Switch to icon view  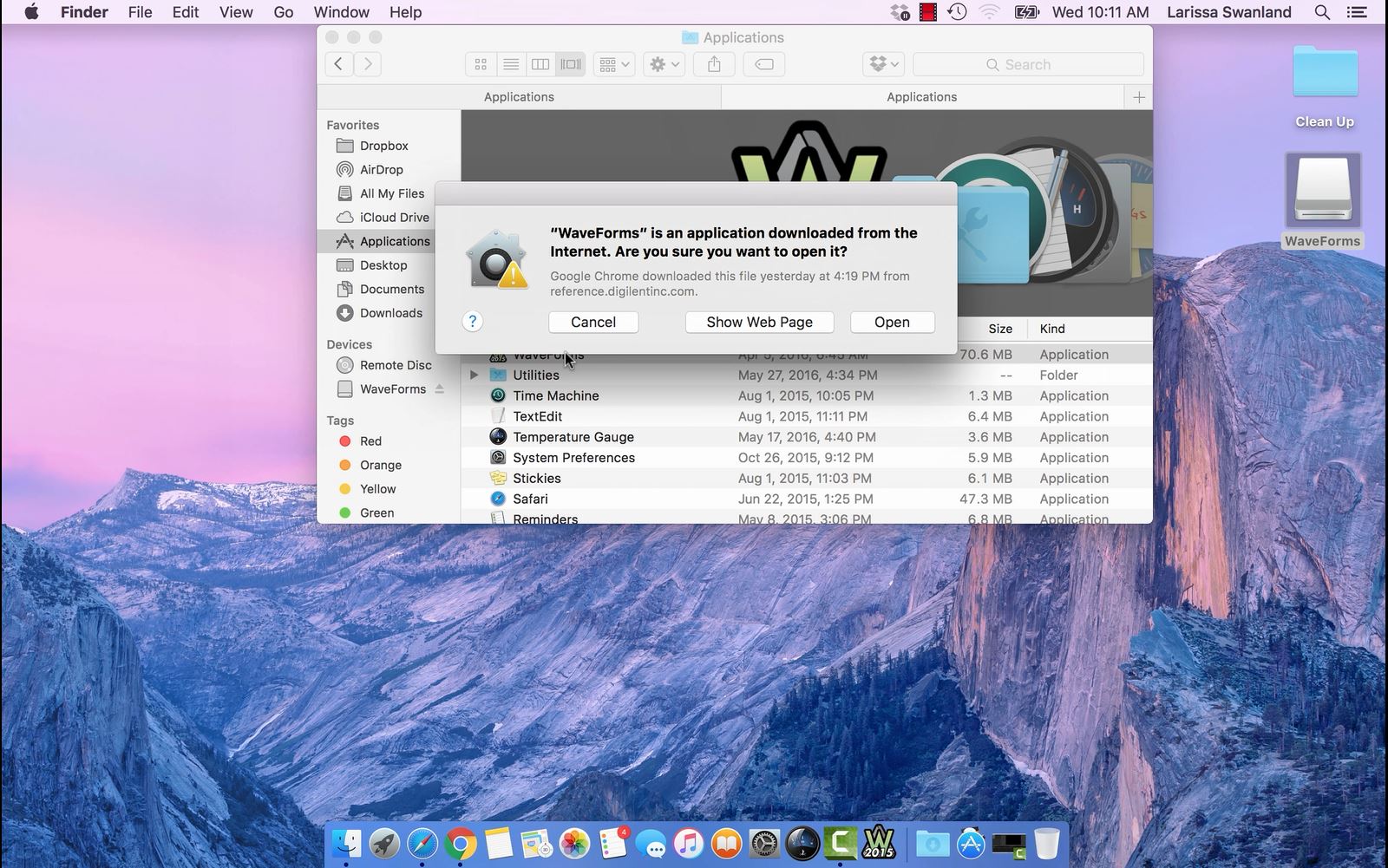481,64
